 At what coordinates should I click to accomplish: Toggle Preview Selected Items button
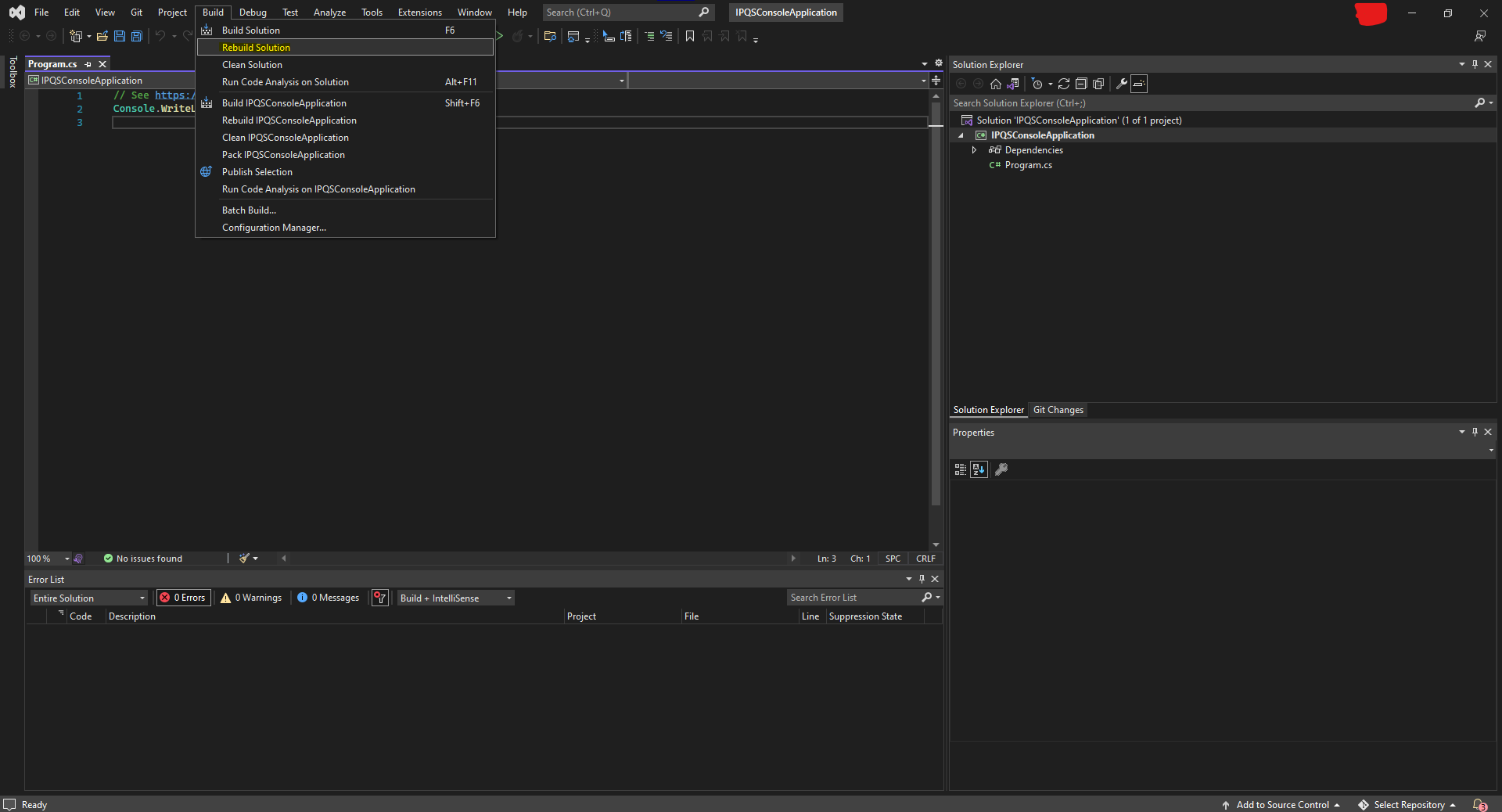point(1139,84)
